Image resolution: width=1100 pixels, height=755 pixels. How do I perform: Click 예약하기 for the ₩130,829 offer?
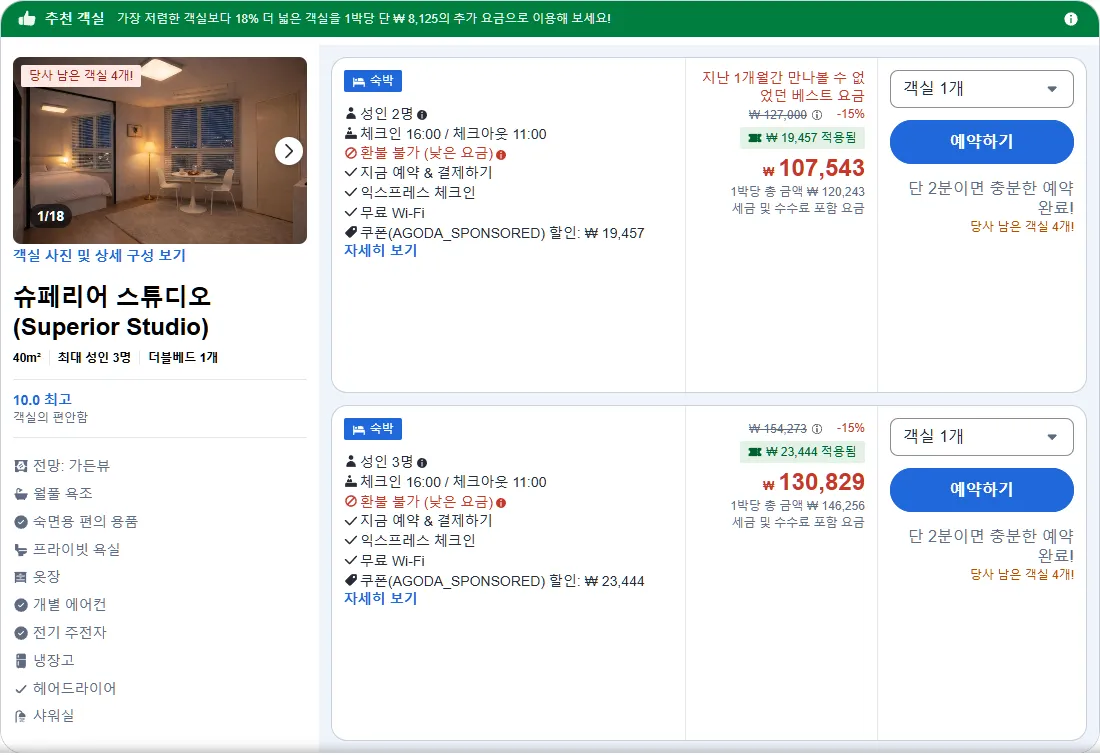981,490
